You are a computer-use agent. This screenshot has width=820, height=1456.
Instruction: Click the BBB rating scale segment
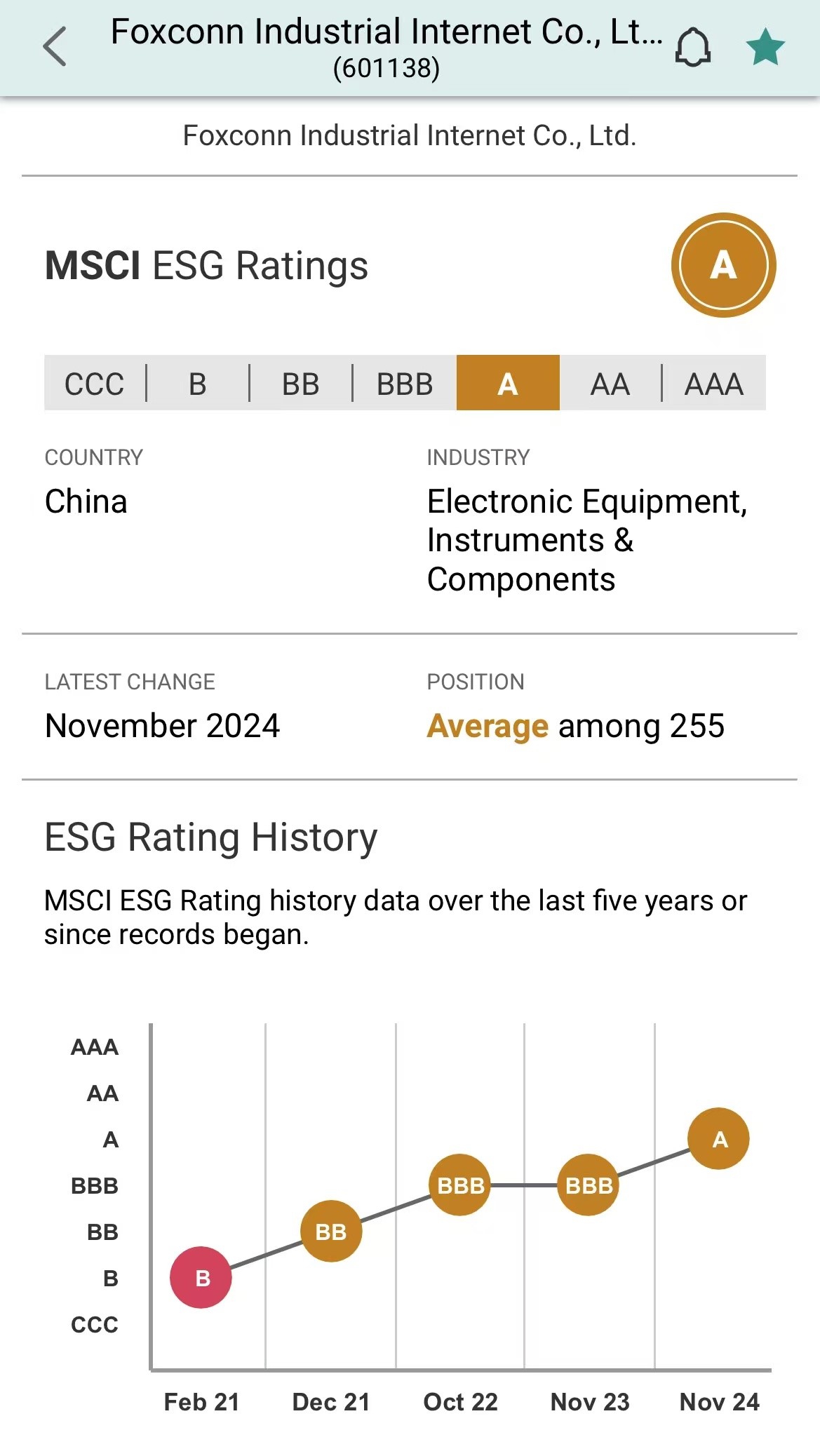(405, 384)
